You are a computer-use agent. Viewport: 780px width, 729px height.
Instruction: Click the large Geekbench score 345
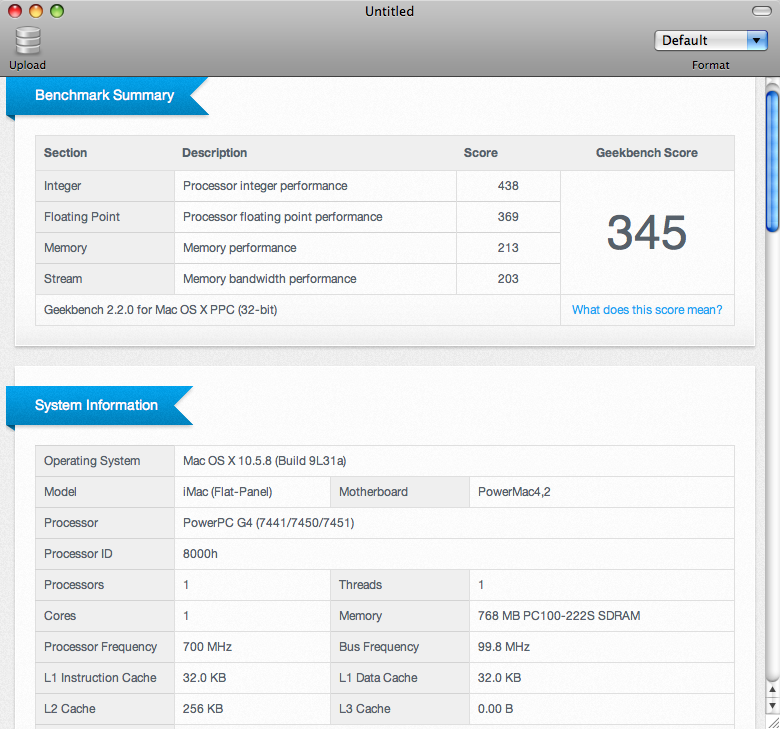[646, 232]
